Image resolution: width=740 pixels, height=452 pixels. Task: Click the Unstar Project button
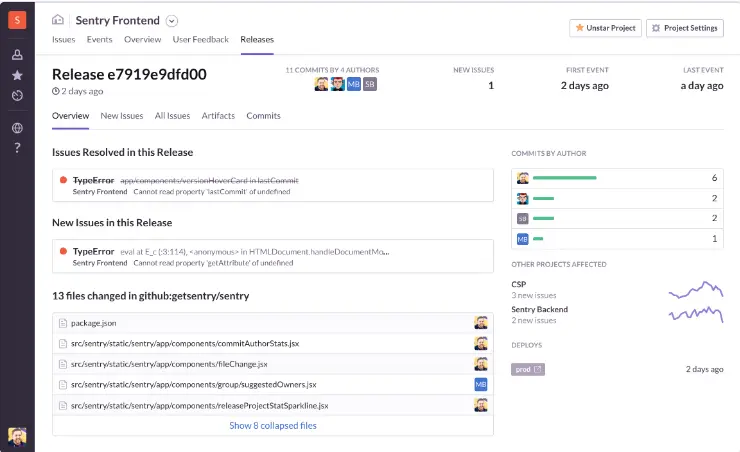point(605,28)
